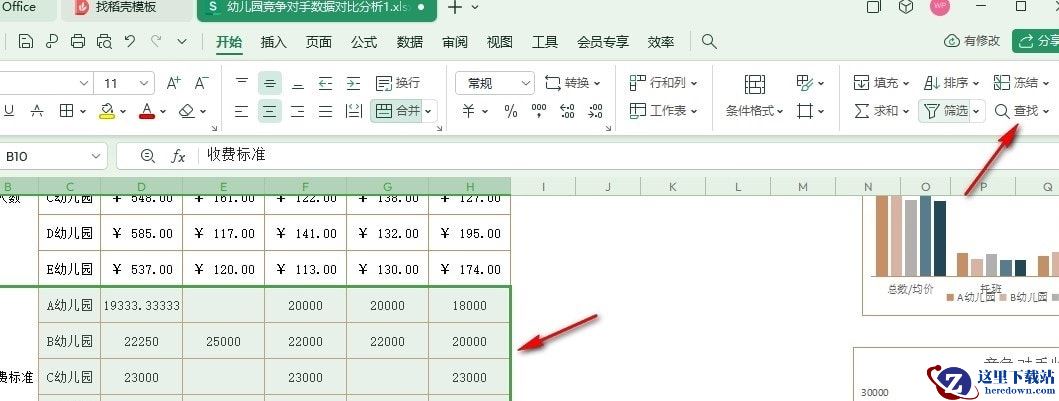Click the 合并 merge cells button
1059x401 pixels.
coord(397,111)
